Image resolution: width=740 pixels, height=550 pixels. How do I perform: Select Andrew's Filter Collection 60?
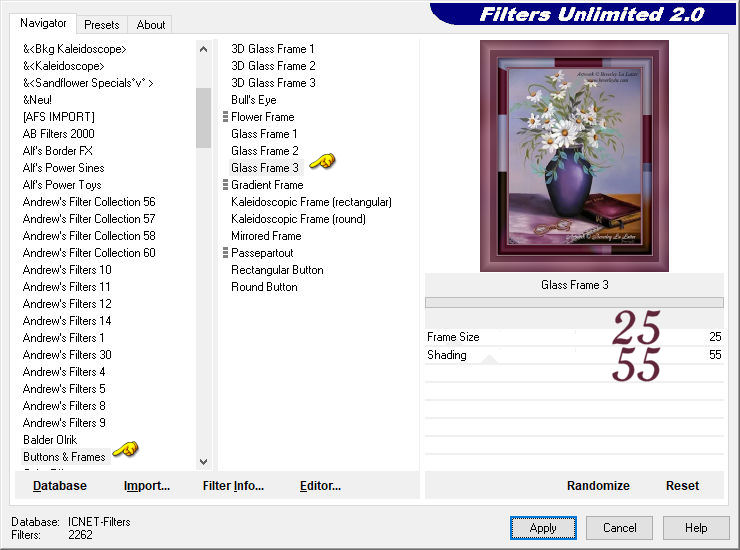coord(89,253)
